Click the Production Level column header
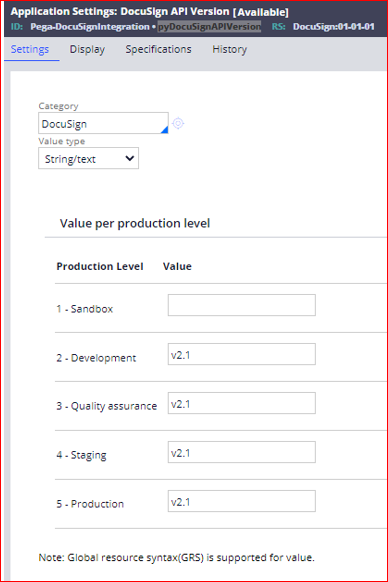This screenshot has width=388, height=582. click(100, 267)
